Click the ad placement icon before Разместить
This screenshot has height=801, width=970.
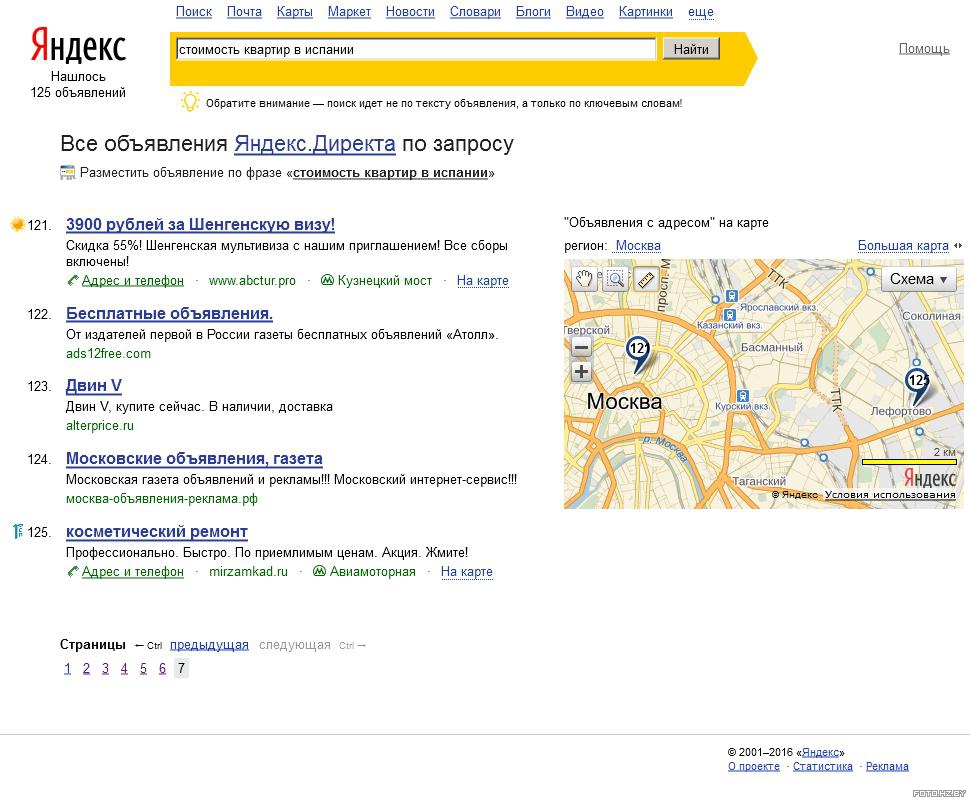coord(67,173)
